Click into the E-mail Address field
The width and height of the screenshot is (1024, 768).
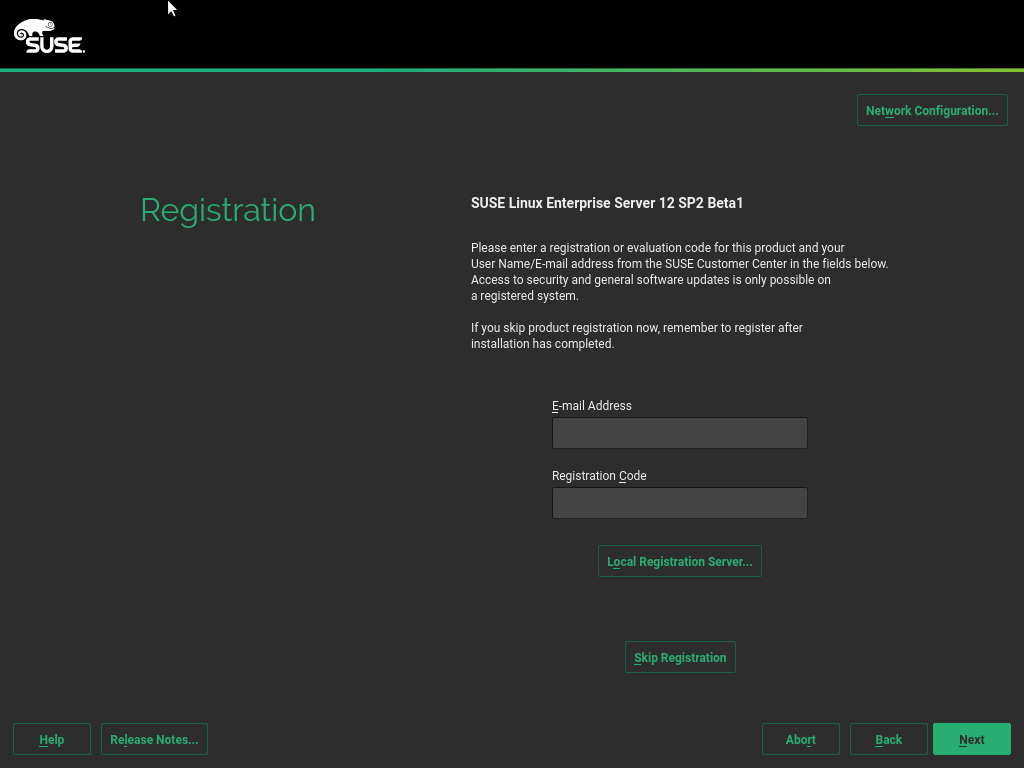tap(679, 433)
